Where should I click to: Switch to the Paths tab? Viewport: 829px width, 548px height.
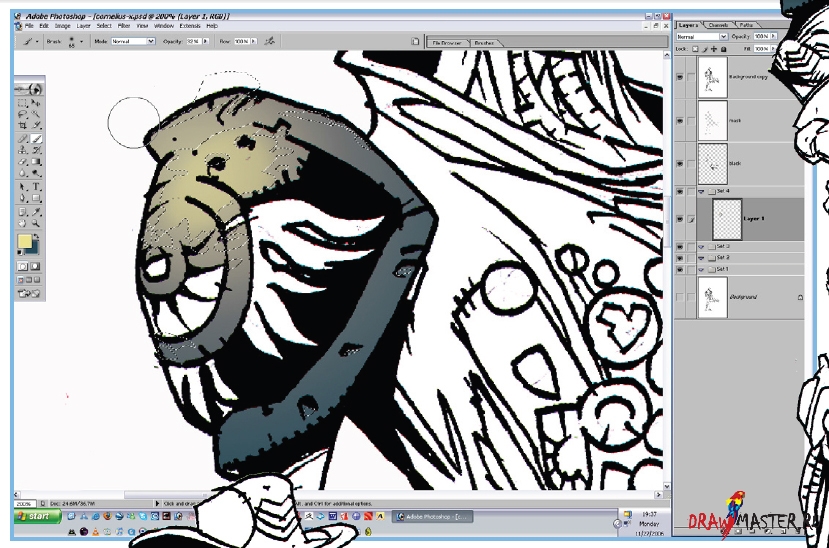[x=746, y=25]
